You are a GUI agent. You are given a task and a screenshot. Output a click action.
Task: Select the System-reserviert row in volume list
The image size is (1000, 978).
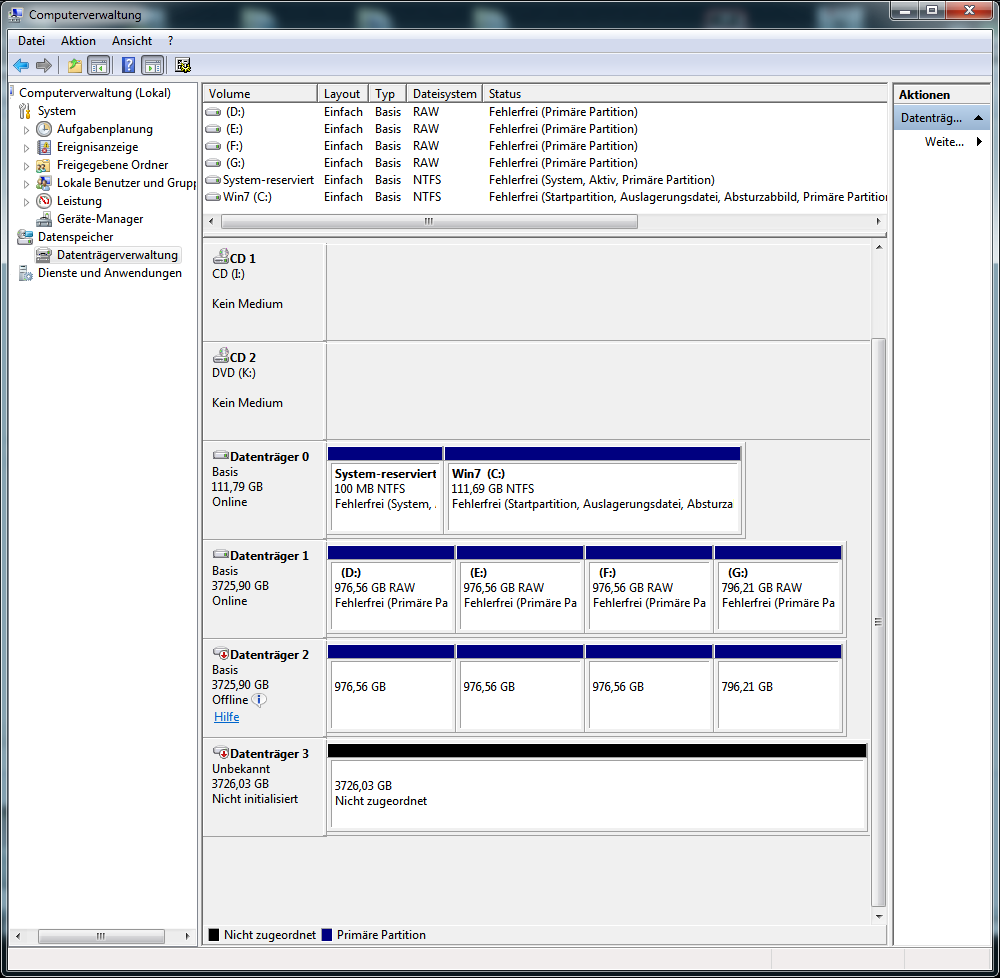click(545, 180)
